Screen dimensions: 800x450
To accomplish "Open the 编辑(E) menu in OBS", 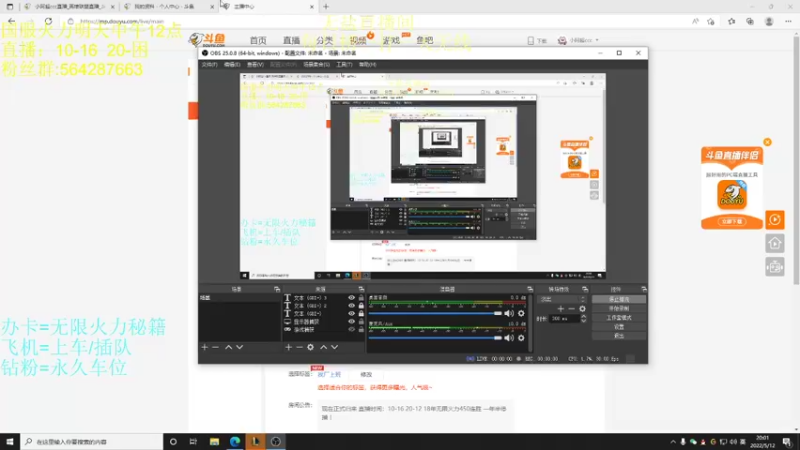I will click(x=232, y=65).
